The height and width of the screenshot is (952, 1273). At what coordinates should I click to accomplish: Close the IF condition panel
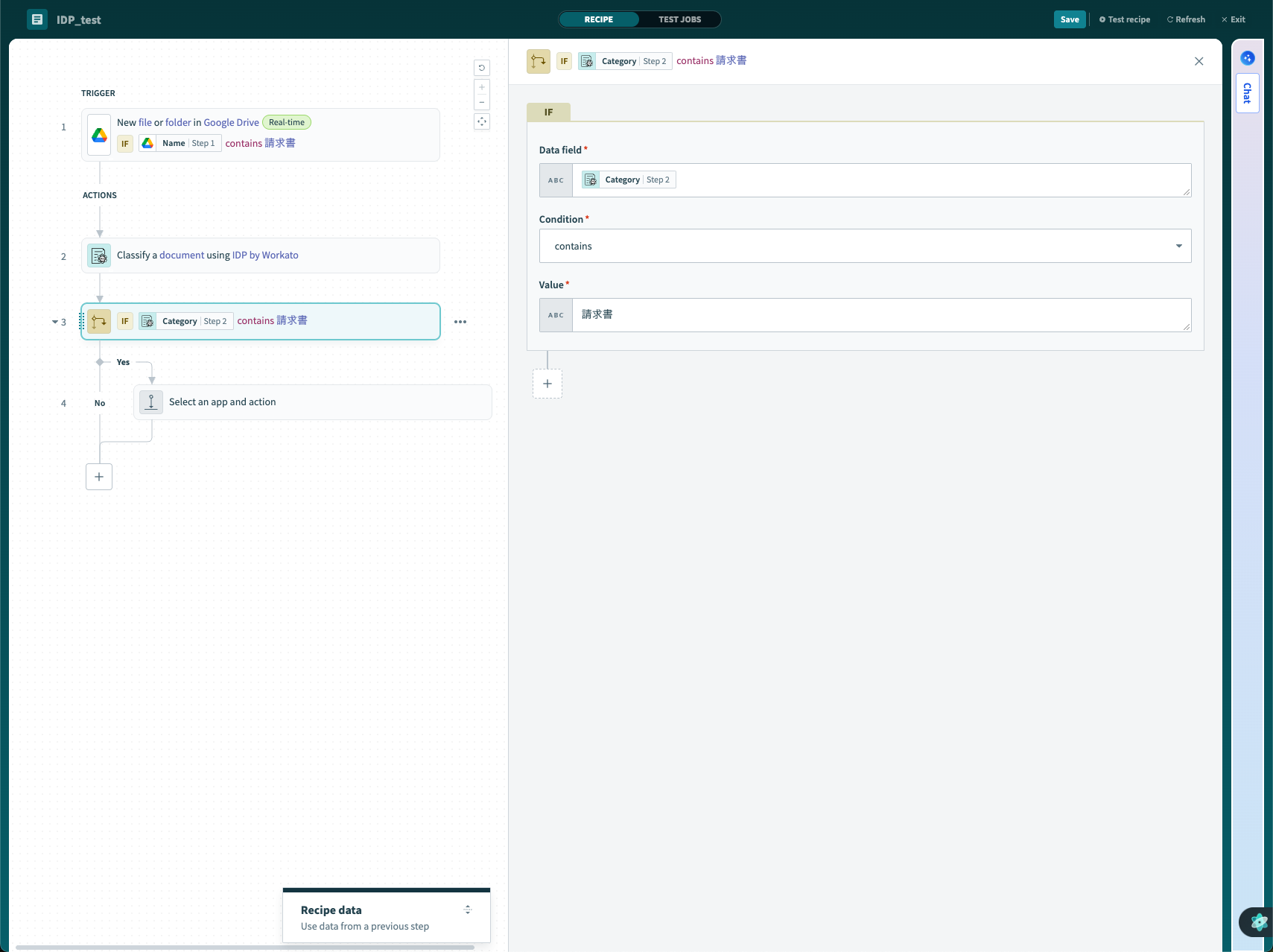(1199, 61)
